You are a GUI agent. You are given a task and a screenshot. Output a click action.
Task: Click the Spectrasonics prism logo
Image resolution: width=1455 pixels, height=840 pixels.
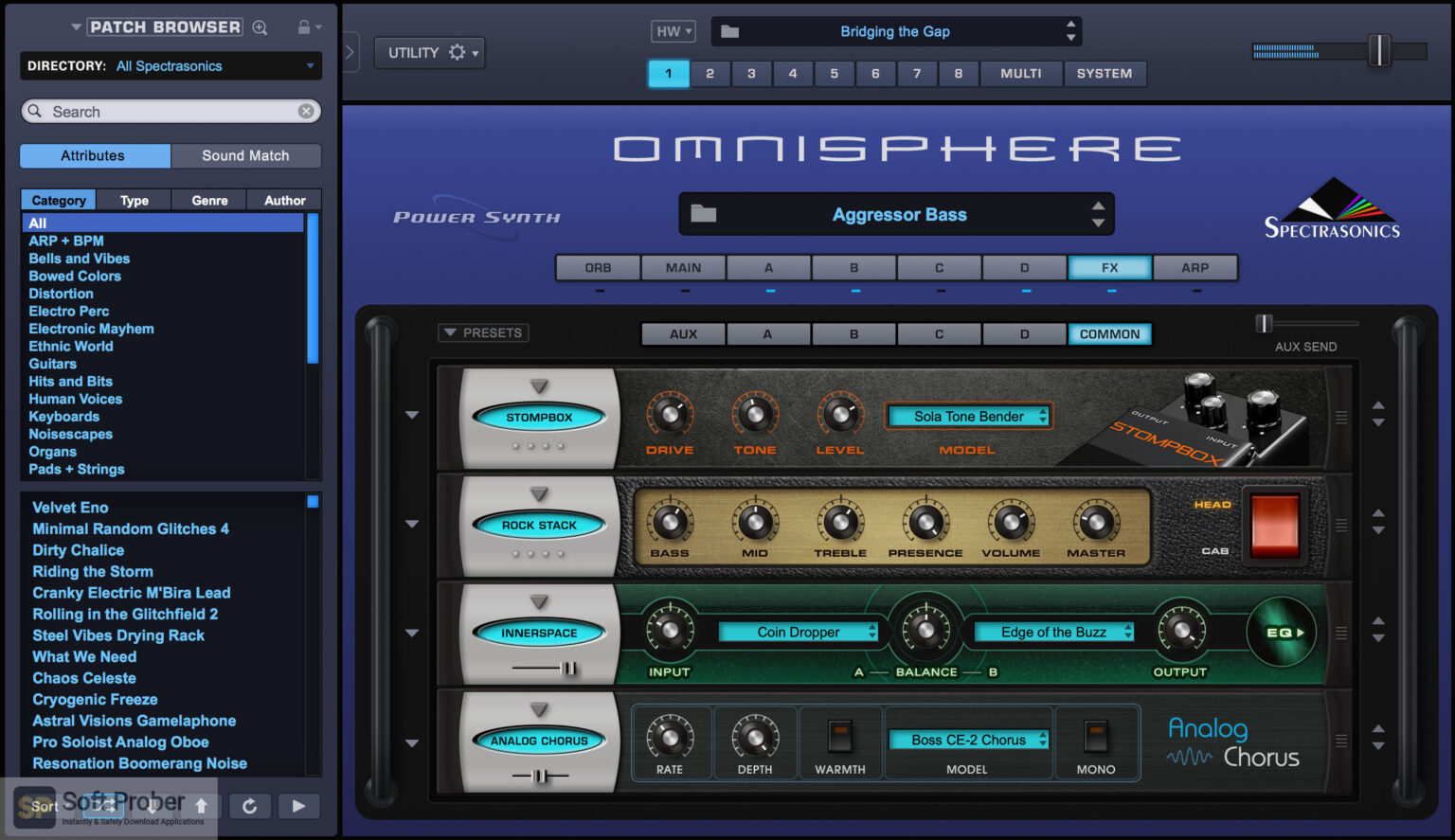1333,208
